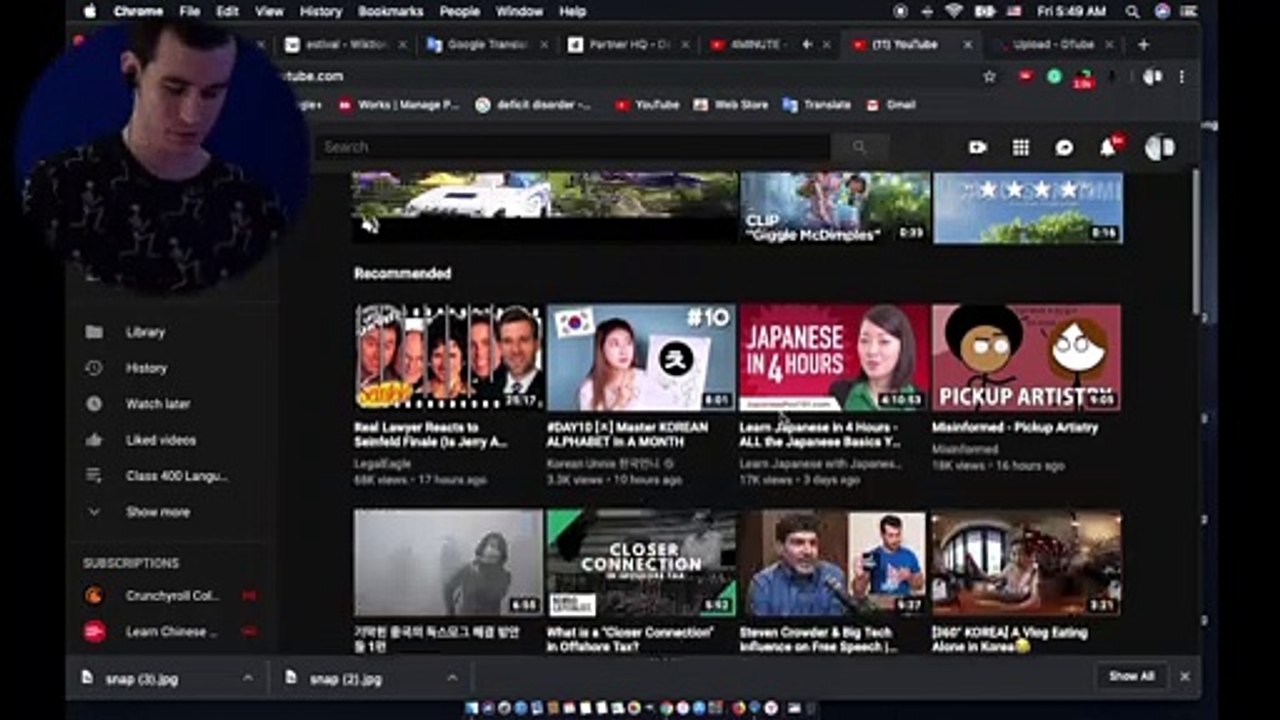Image resolution: width=1280 pixels, height=720 pixels.
Task: Open the Translate bookmark
Action: point(817,105)
